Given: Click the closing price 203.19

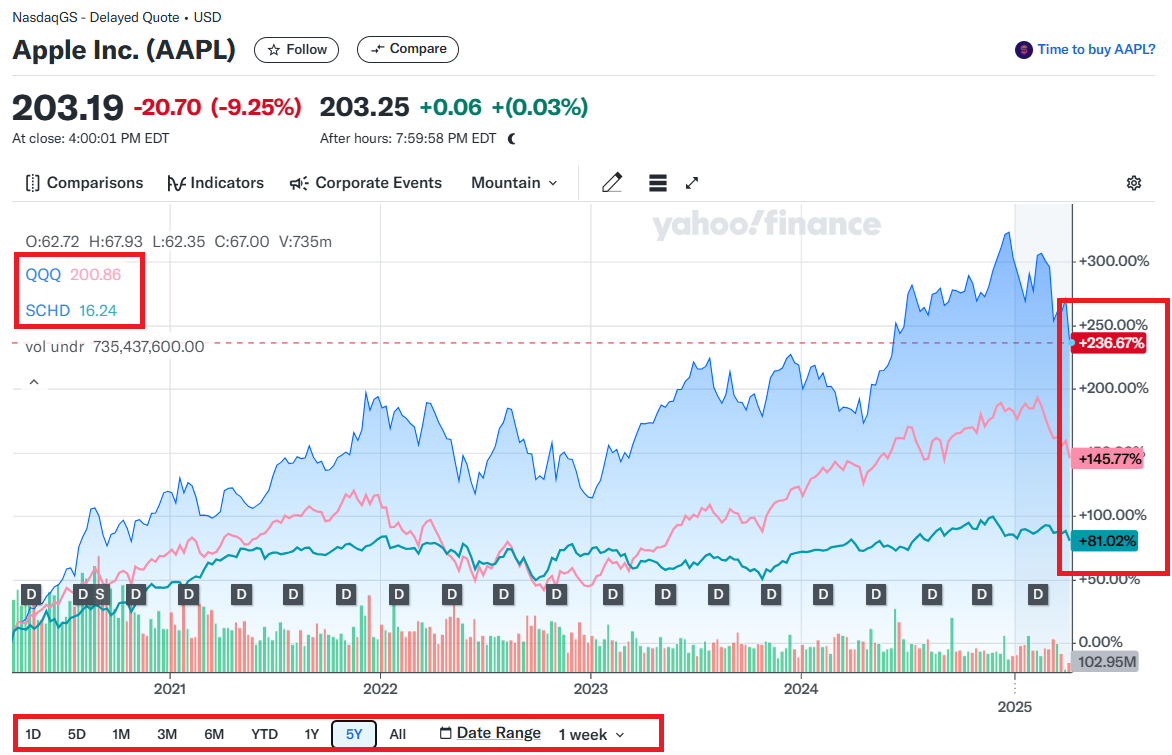Looking at the screenshot, I should coord(68,108).
